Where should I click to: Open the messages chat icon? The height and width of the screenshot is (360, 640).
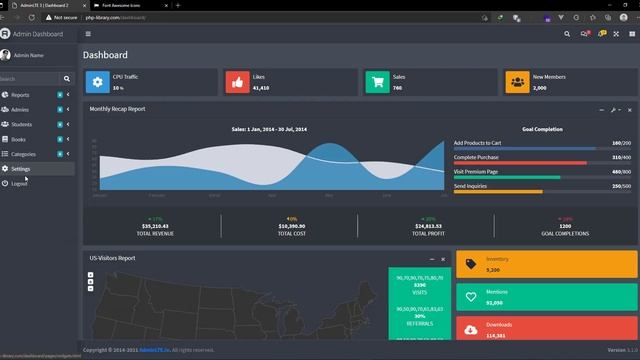[584, 34]
